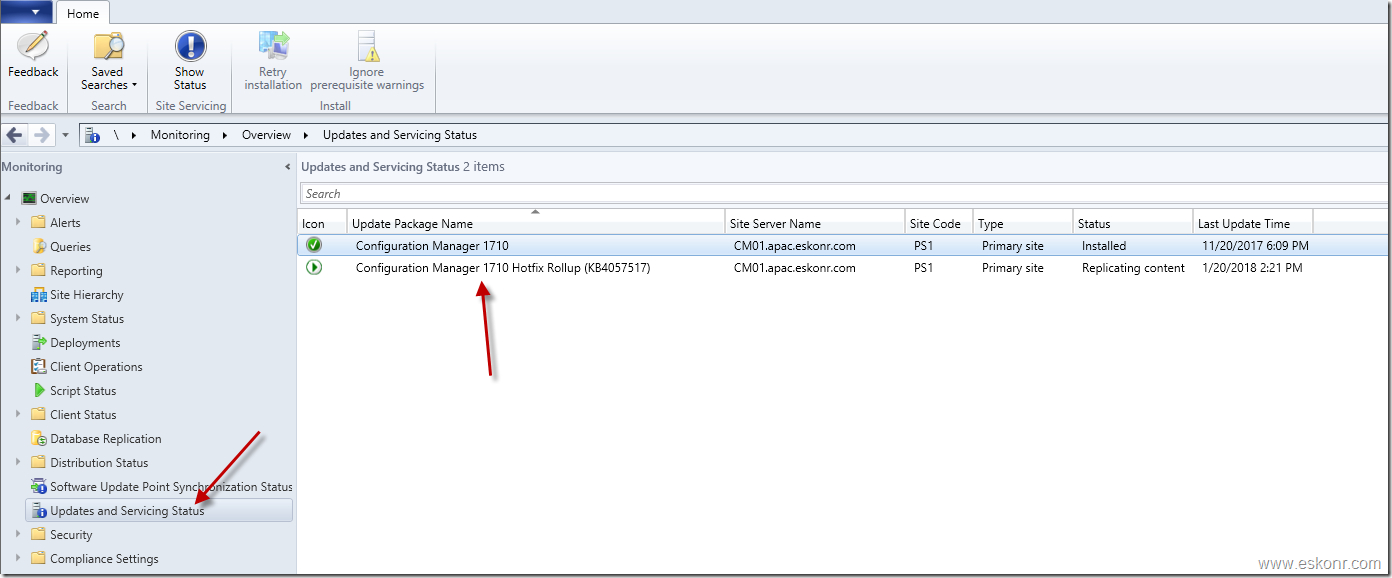Select the Alerts folder icon
The height and width of the screenshot is (578, 1392).
tap(39, 222)
